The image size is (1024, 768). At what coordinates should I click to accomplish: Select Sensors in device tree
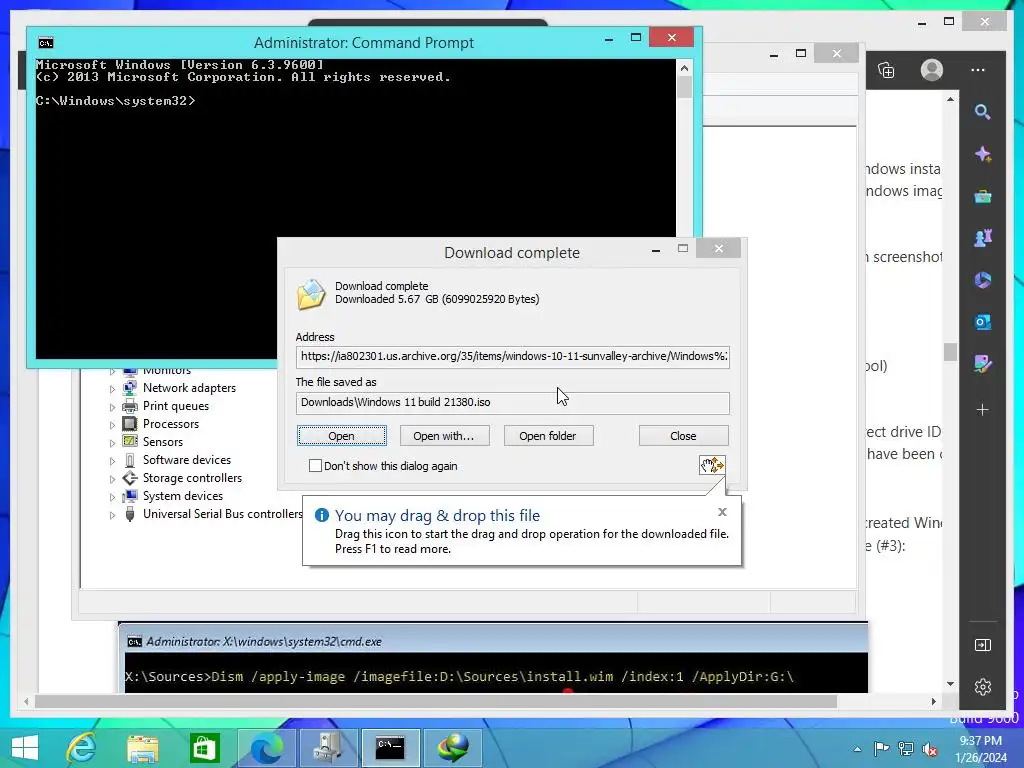point(163,442)
